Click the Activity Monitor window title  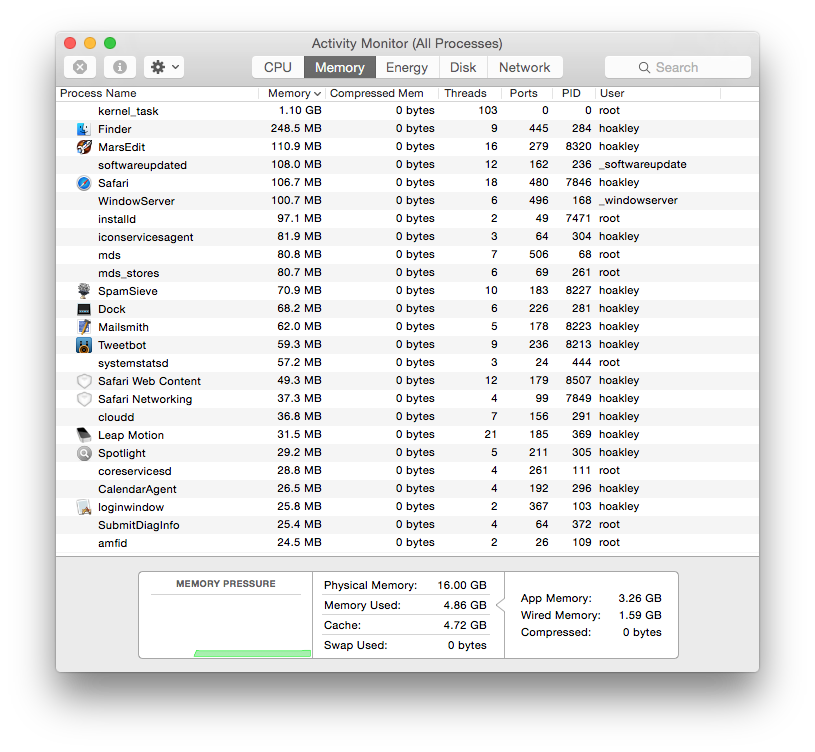(407, 44)
